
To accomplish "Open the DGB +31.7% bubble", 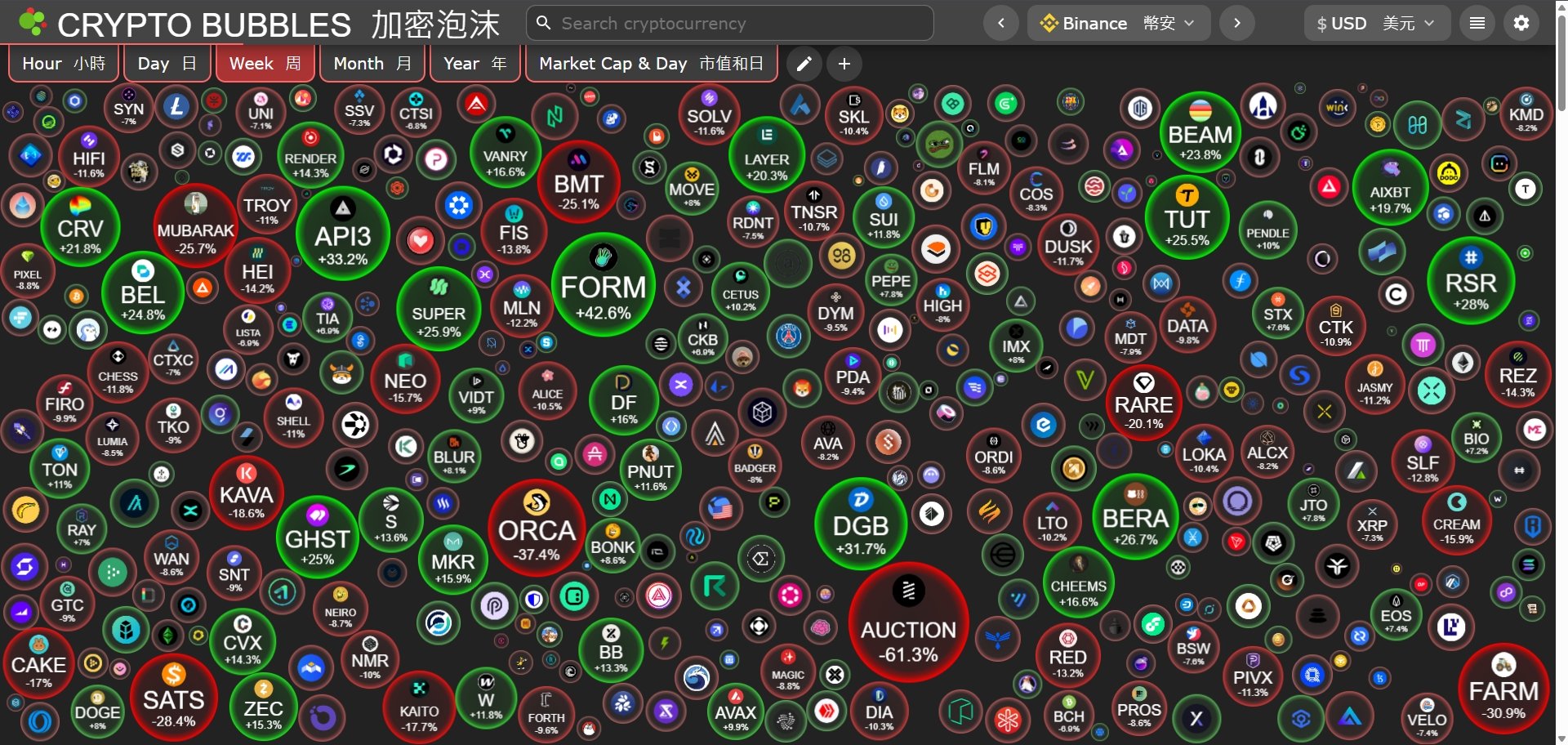I will click(x=861, y=524).
